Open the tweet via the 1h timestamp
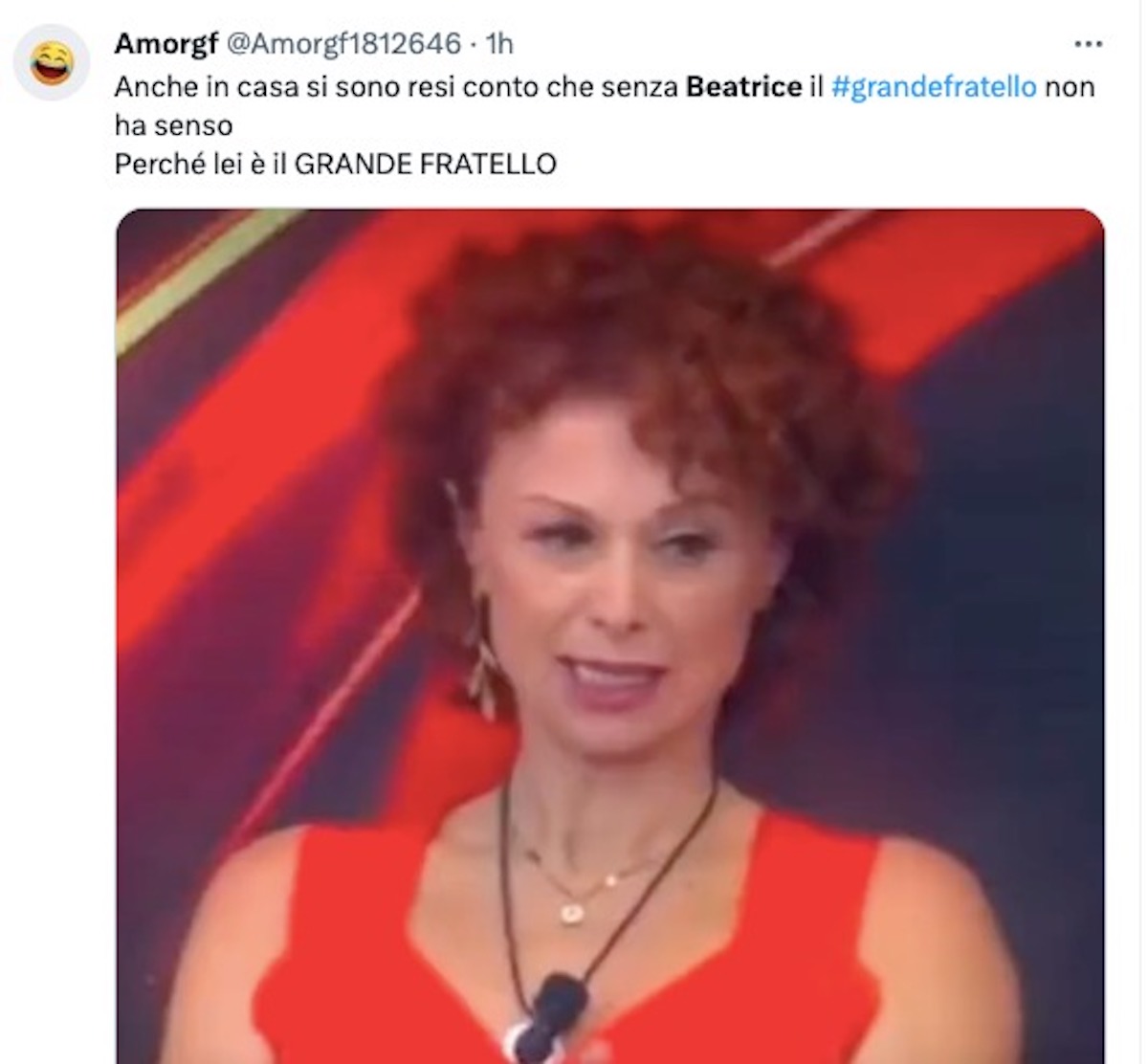This screenshot has width=1148, height=1064. click(x=499, y=44)
